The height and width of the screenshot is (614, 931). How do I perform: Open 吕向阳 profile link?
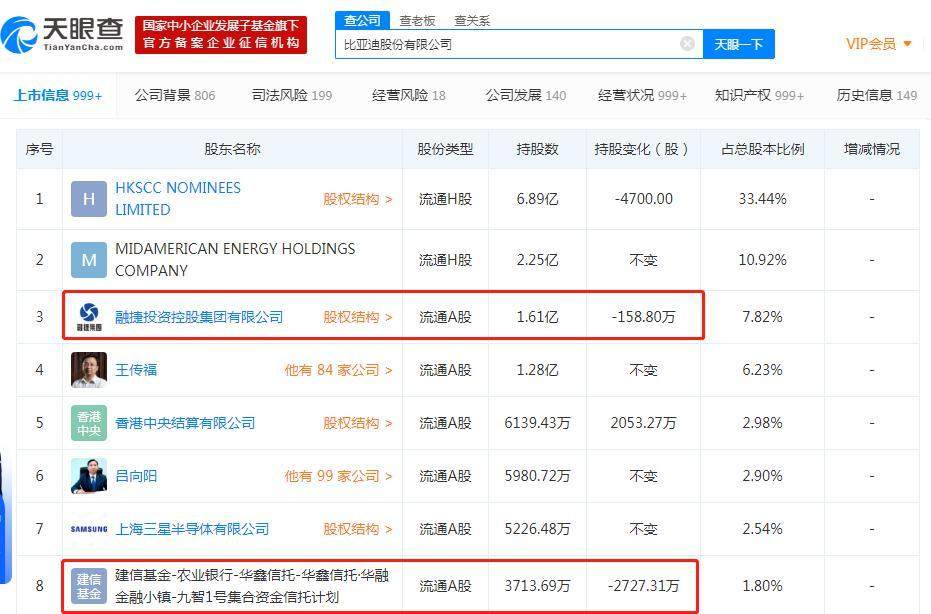tap(136, 476)
